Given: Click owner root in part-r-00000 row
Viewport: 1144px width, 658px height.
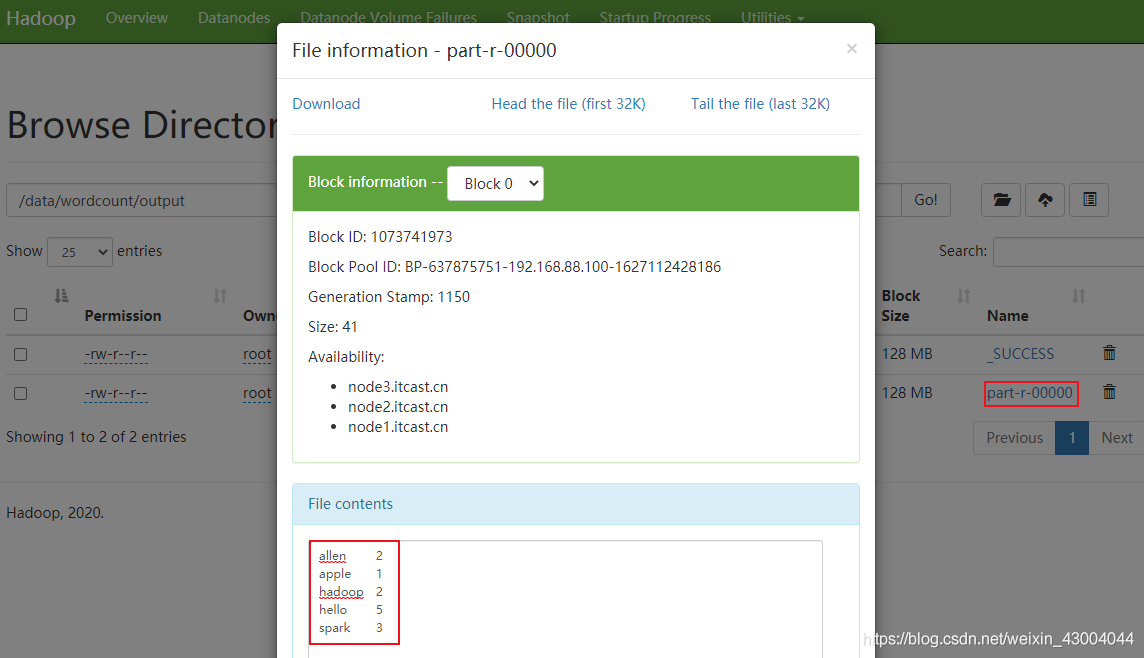Looking at the screenshot, I should 257,393.
